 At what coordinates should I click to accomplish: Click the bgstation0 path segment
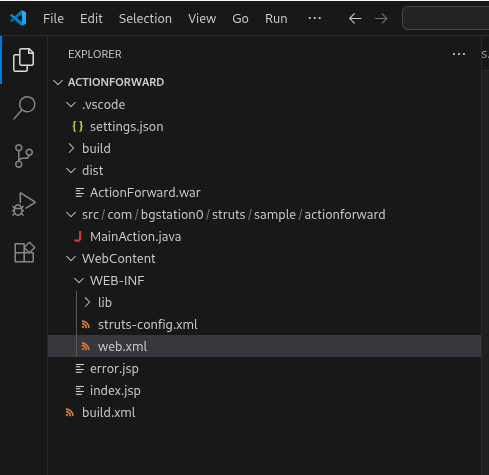pyautogui.click(x=172, y=215)
